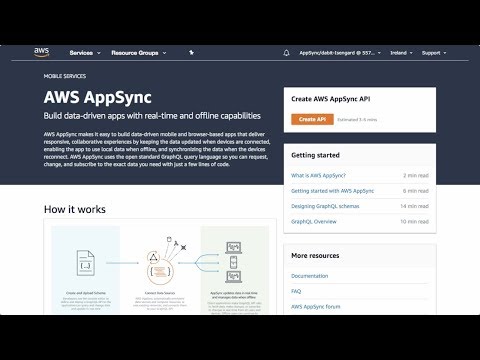Viewport: 480px width, 360px height.
Task: Click the 'Create and Upload Schema' caption
Action: pyautogui.click(x=86, y=293)
